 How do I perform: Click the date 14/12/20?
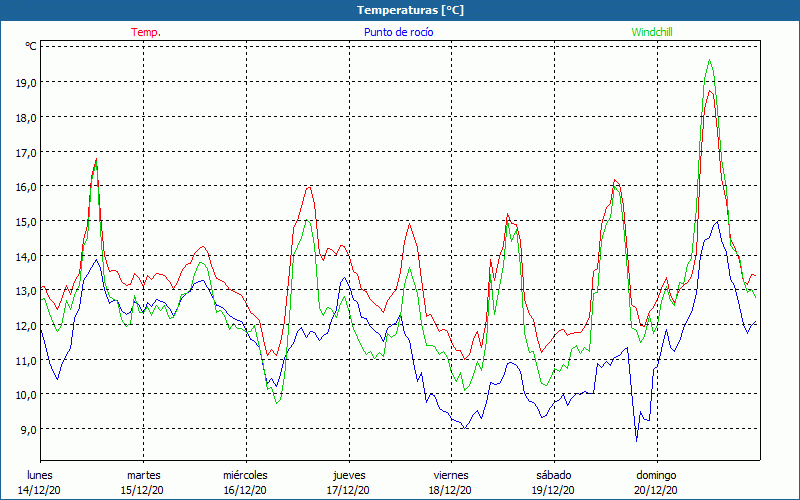click(x=39, y=490)
